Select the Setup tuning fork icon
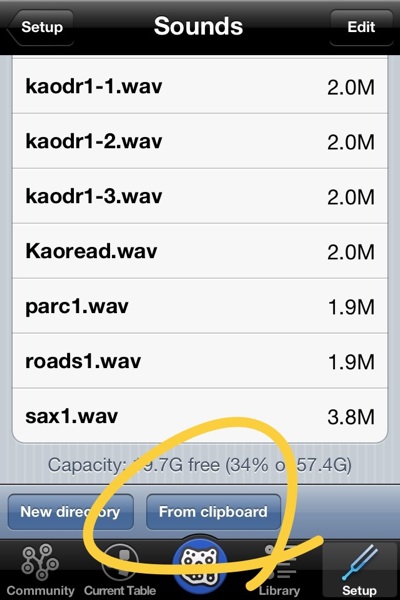Screen dimensions: 400x600 (x=359, y=562)
